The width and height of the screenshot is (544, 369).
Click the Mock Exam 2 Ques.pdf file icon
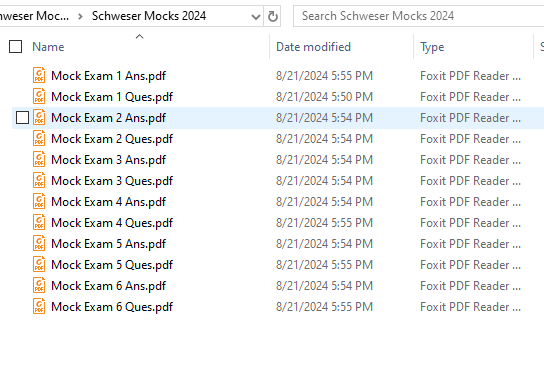pos(39,138)
